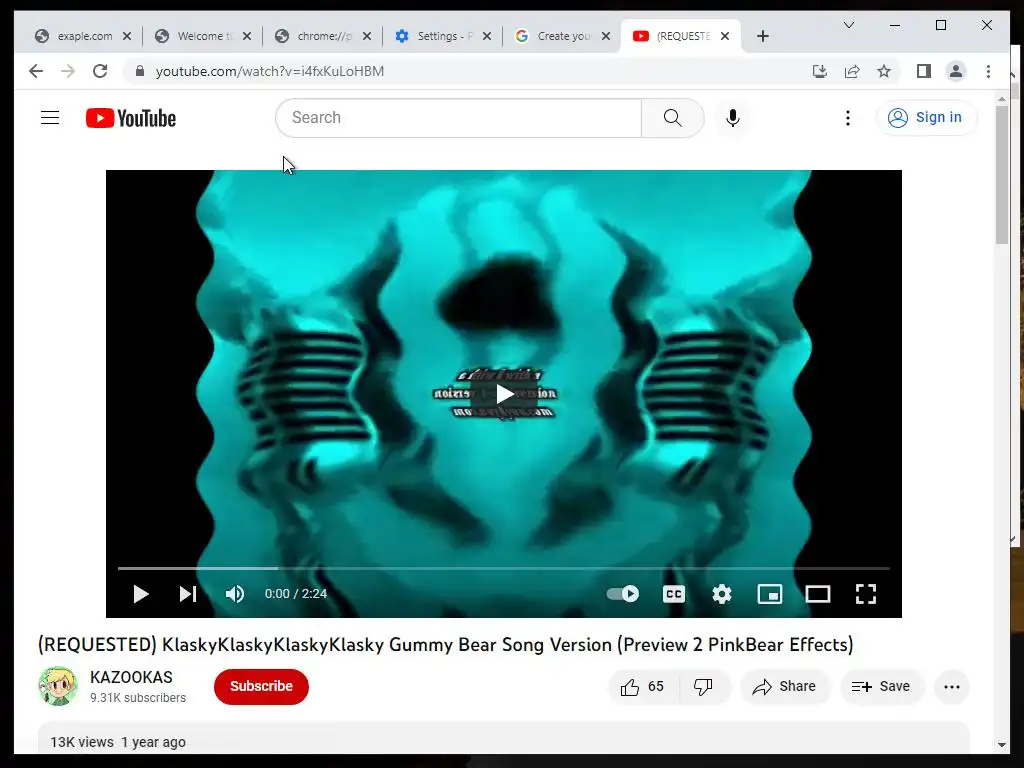Play the video using bottom-left play button

(x=140, y=594)
